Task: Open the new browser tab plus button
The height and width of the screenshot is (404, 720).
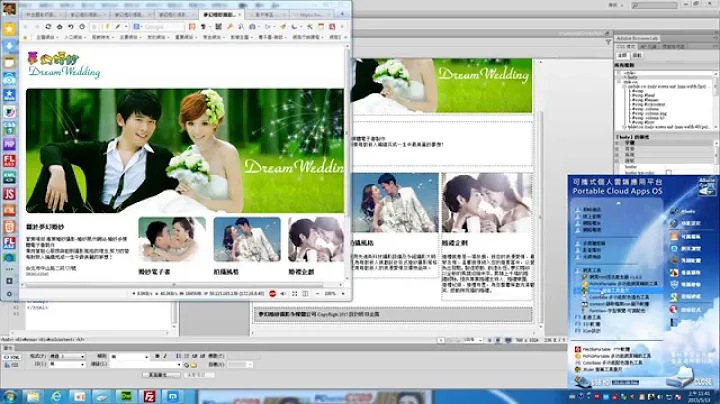Action: pyautogui.click(x=342, y=15)
